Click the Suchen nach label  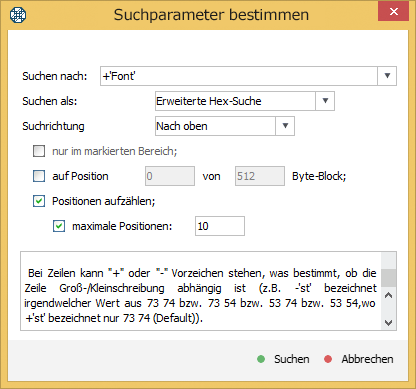pos(55,76)
